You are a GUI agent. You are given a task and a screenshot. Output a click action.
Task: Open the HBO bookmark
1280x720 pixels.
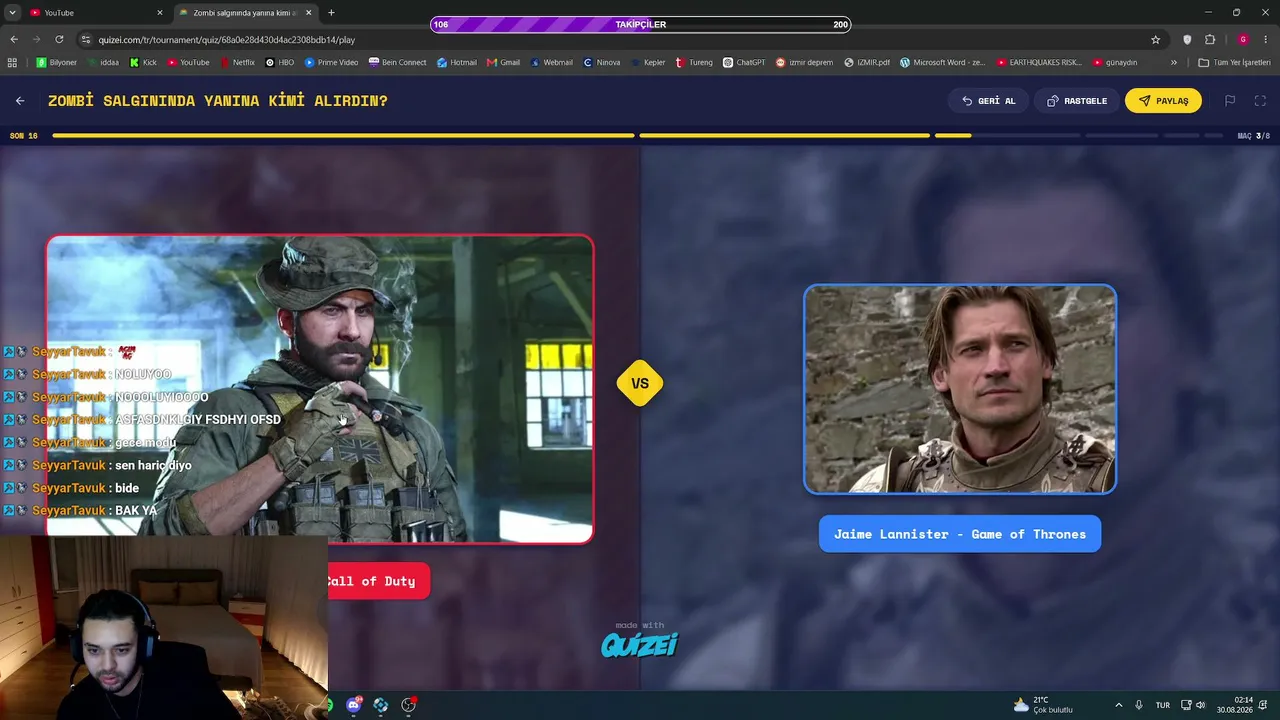pos(280,62)
